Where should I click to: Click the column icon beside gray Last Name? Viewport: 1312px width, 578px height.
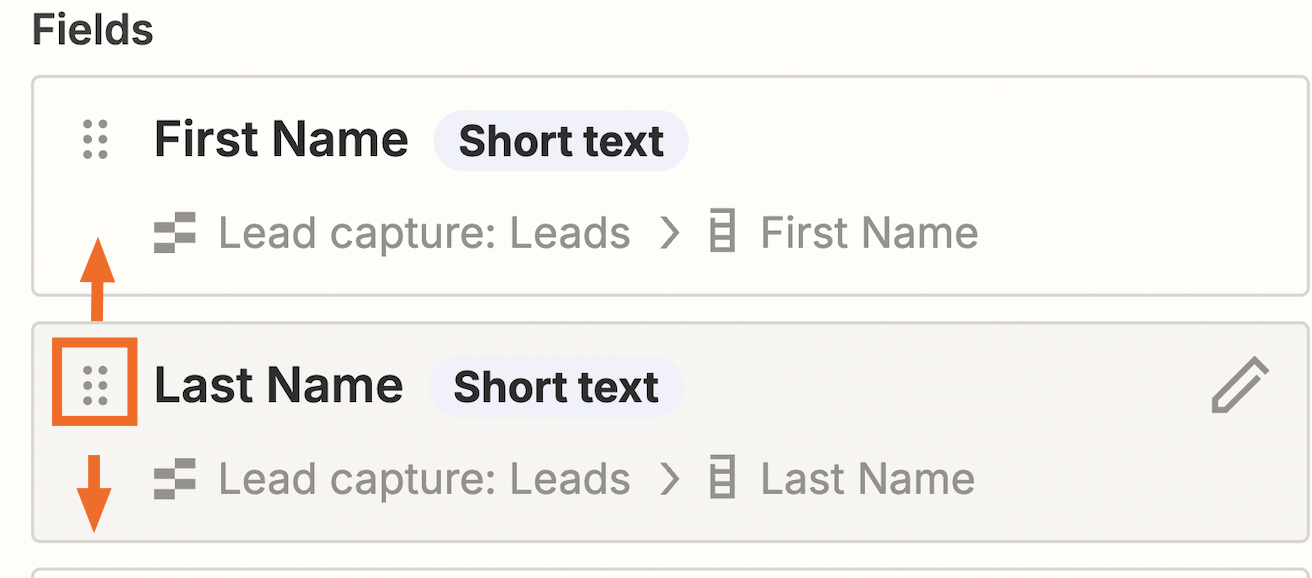click(722, 480)
